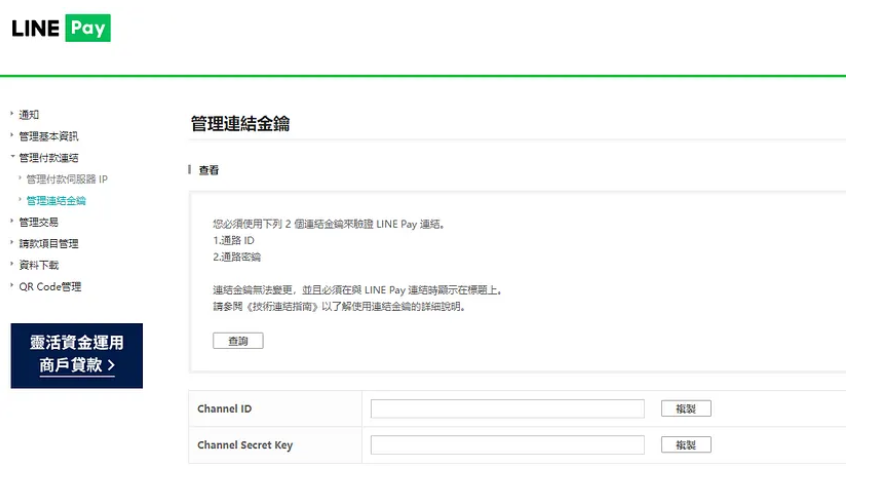Copy the Channel ID with 複製 button
Viewport: 883px width, 487px height.
pyautogui.click(x=686, y=409)
